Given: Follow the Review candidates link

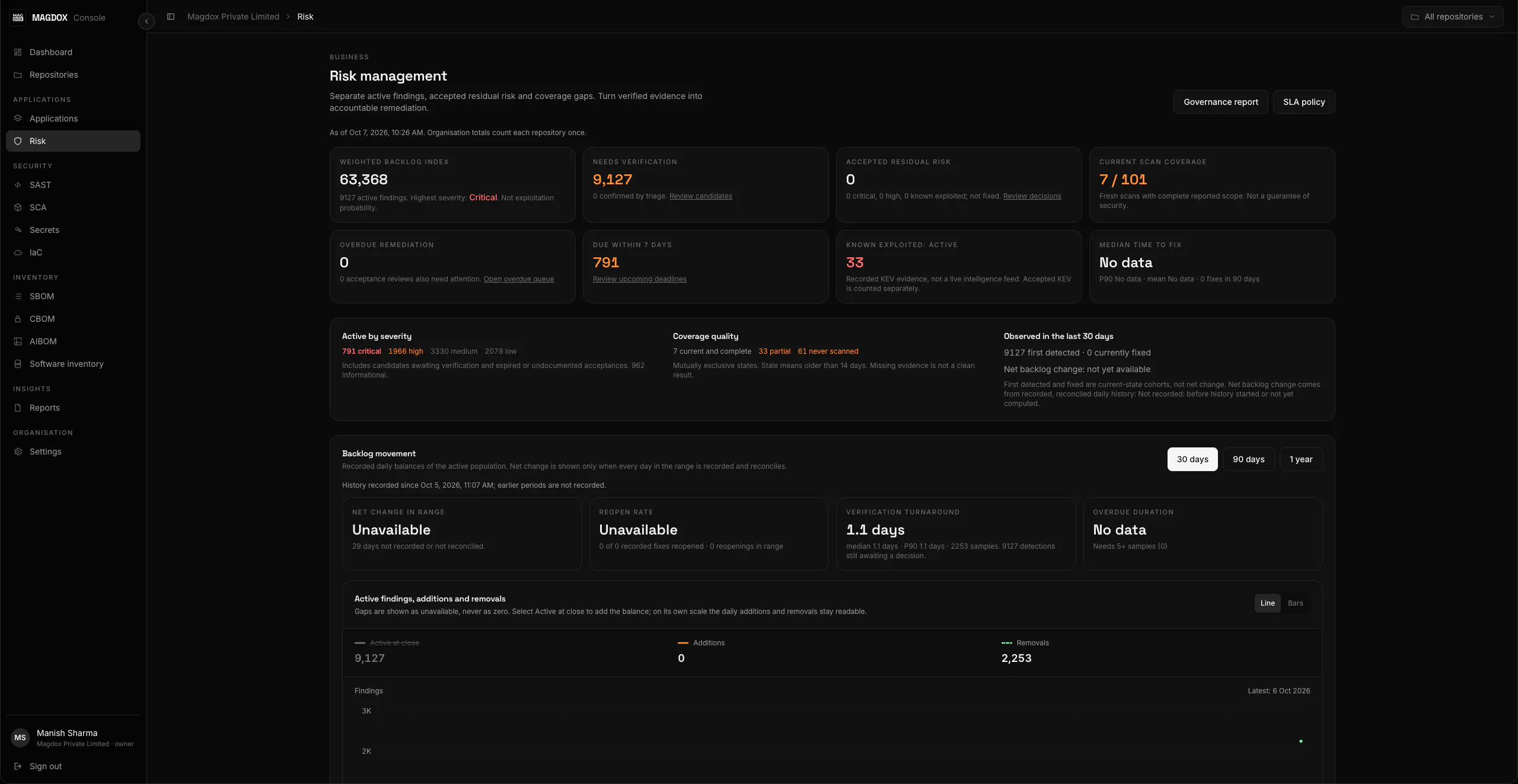Looking at the screenshot, I should 701,196.
